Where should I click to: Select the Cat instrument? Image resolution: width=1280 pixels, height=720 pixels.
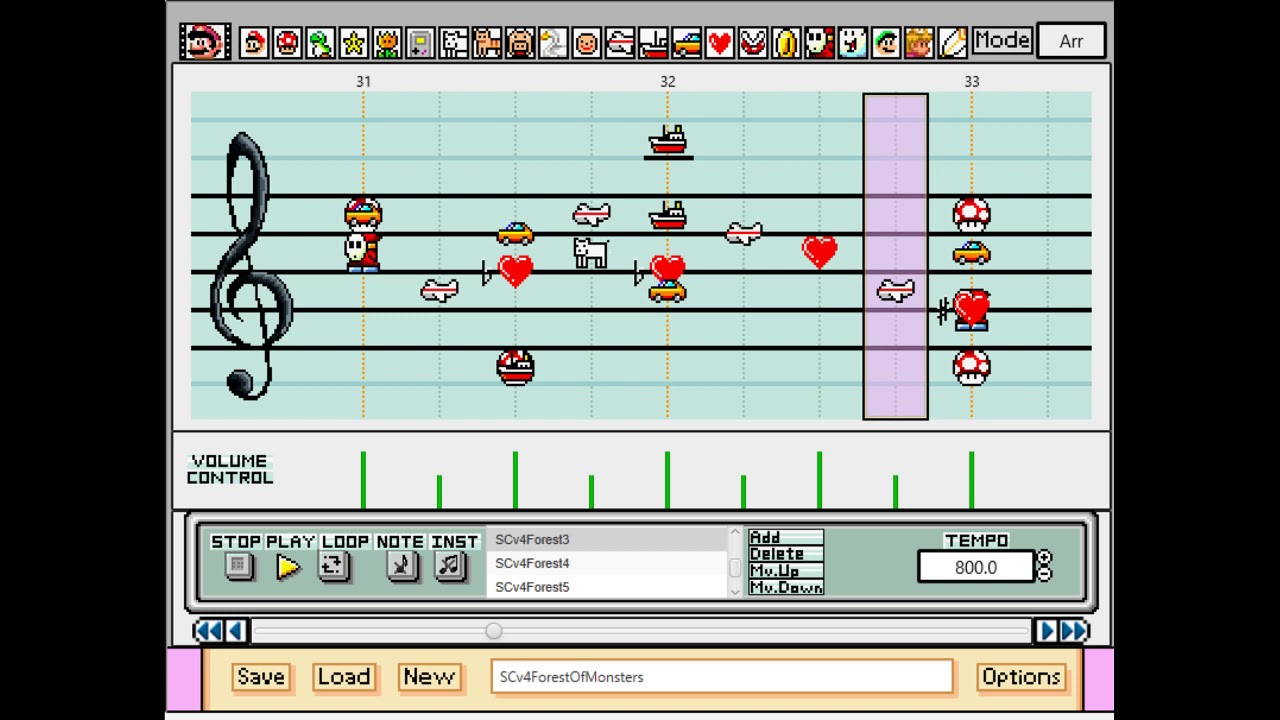[486, 42]
